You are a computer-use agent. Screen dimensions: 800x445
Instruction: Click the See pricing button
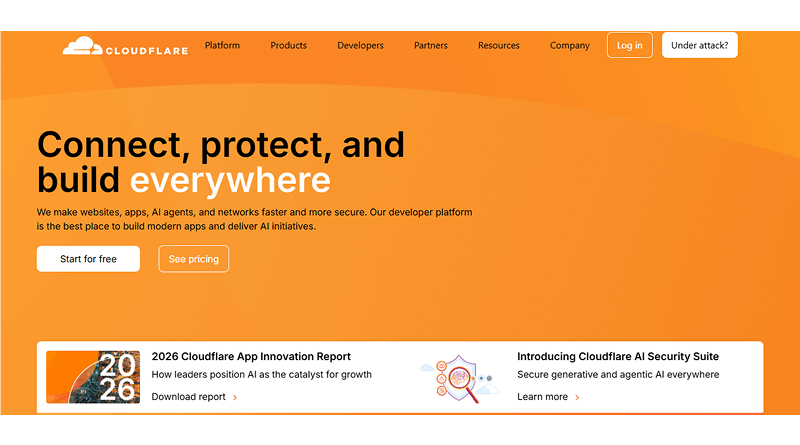point(193,259)
